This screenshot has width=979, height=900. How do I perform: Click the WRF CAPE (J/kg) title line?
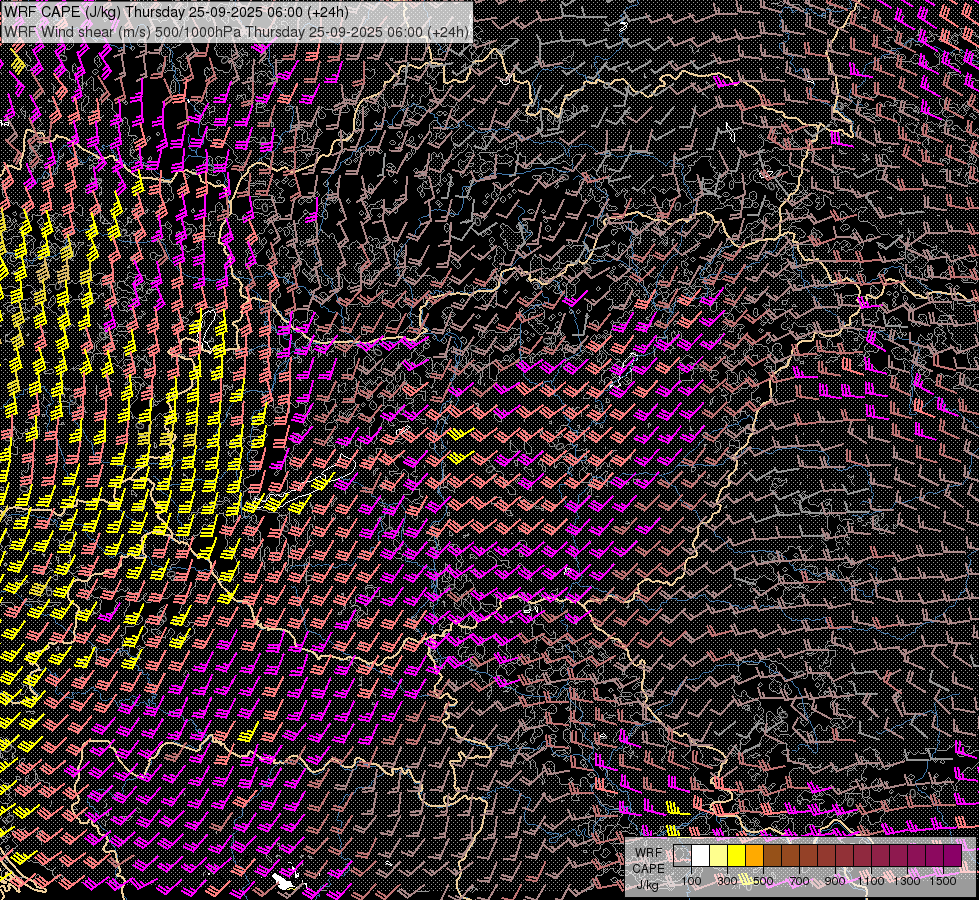176,12
